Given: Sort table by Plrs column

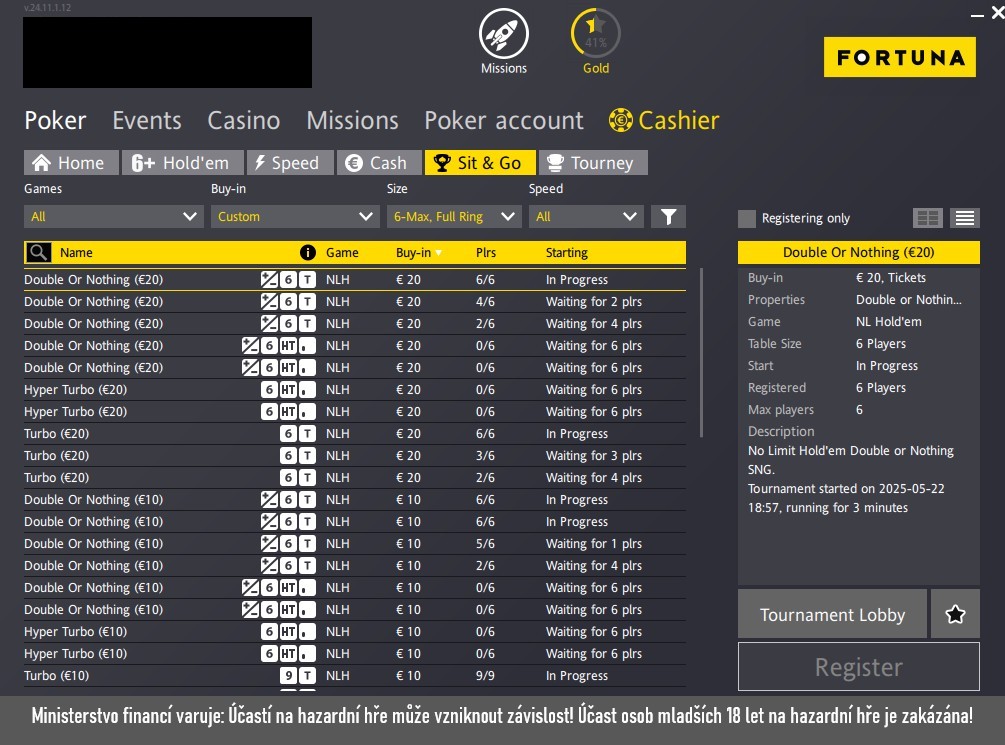Looking at the screenshot, I should pos(486,253).
